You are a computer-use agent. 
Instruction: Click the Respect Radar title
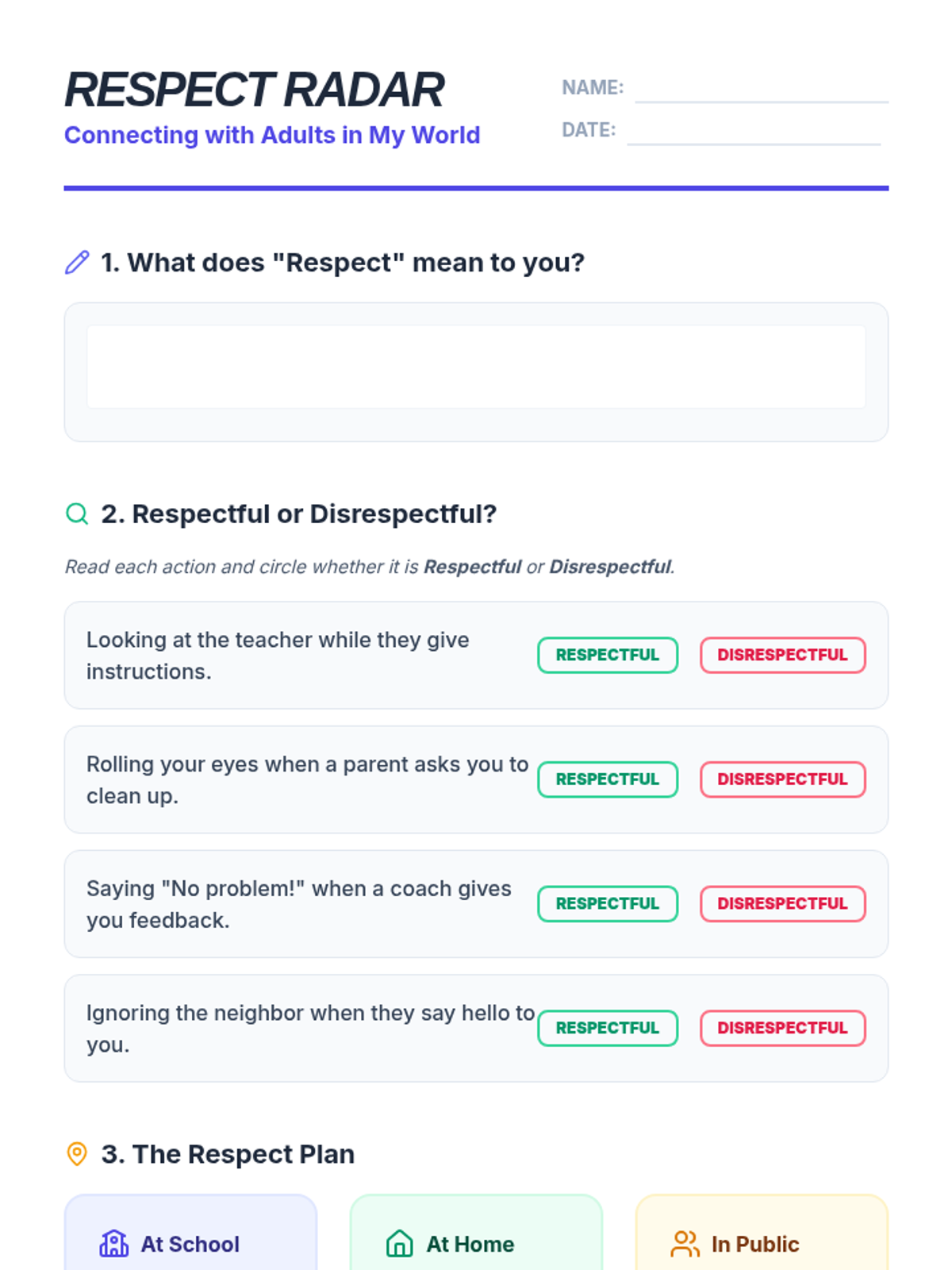(254, 89)
